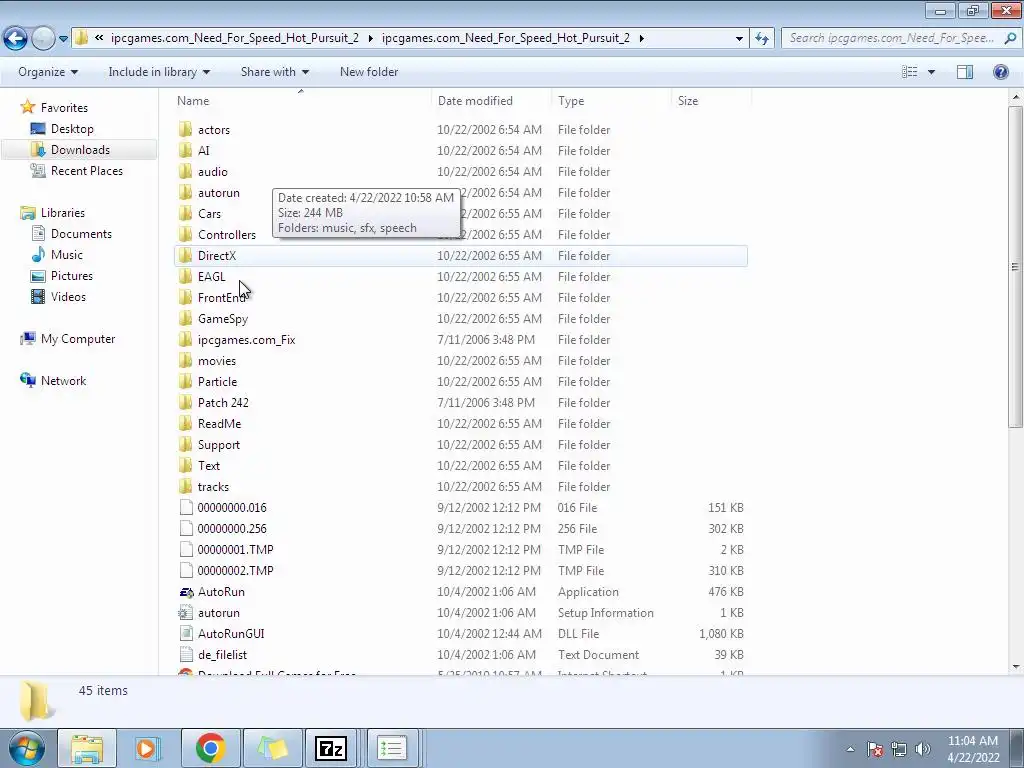Viewport: 1024px width, 768px height.
Task: Click the vertical scrollbar down arrow
Action: [1016, 667]
